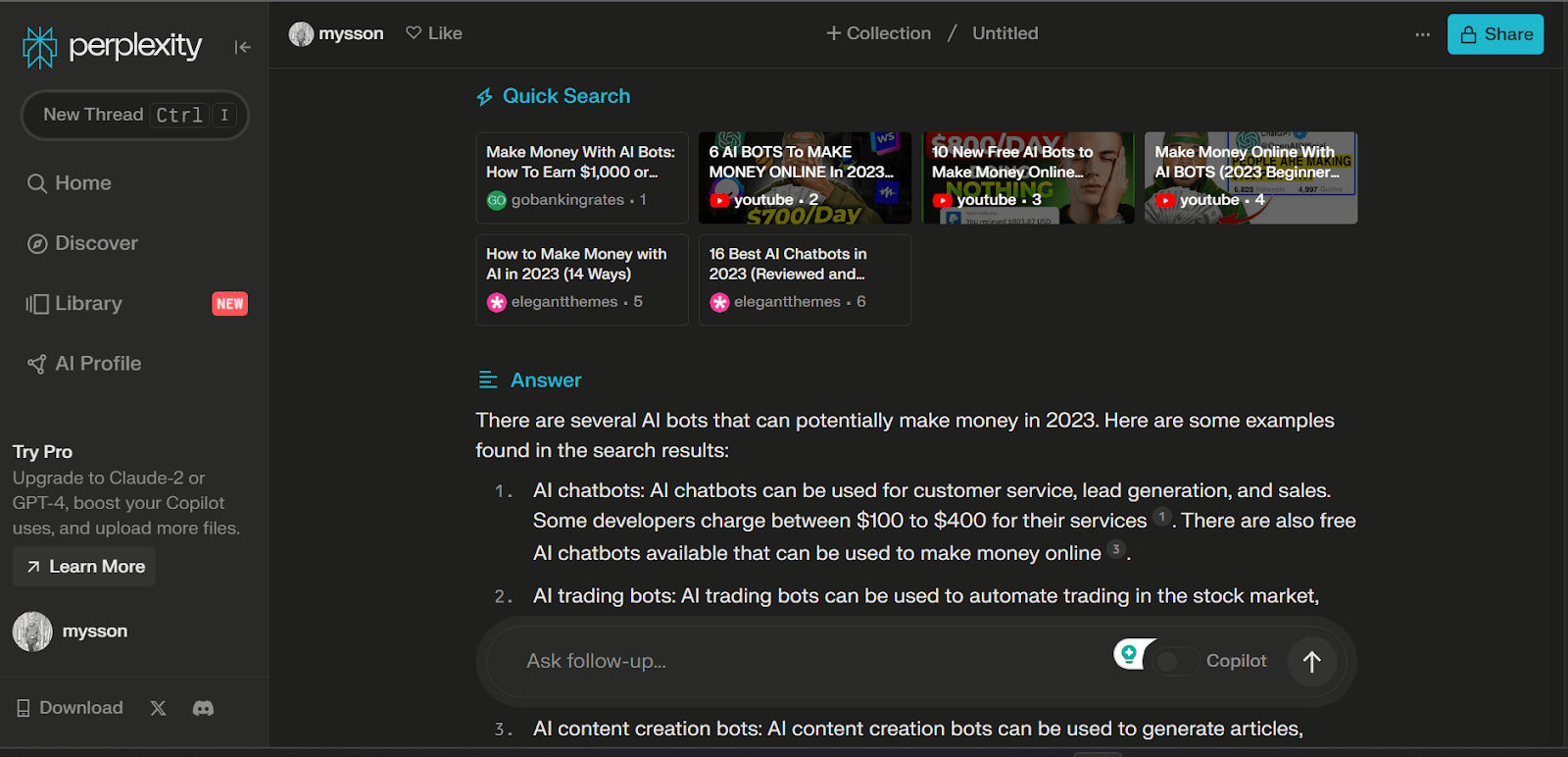Add thread to a Collection
Viewport: 1568px width, 757px height.
(x=878, y=33)
